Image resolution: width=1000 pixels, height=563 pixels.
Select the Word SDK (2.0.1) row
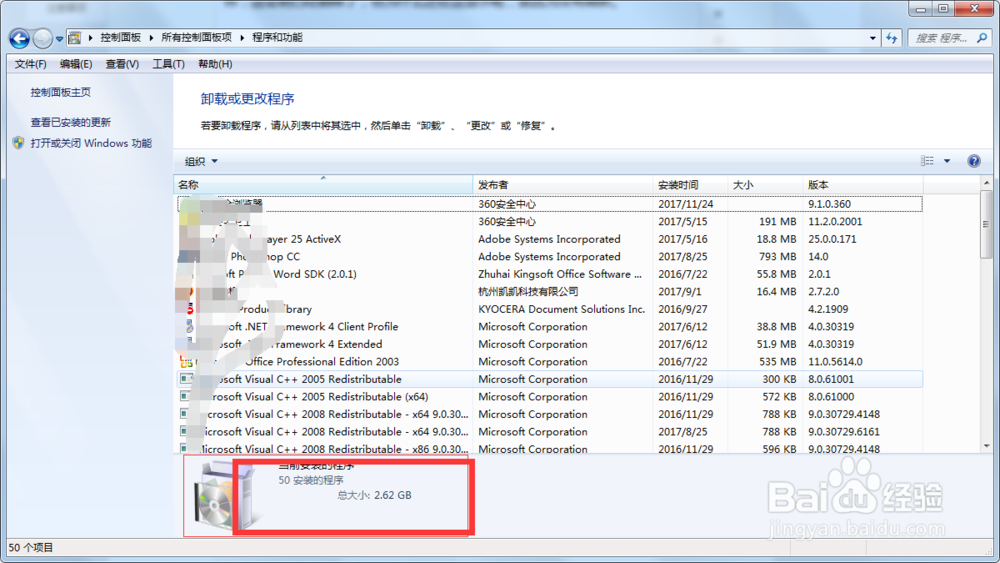pyautogui.click(x=549, y=274)
